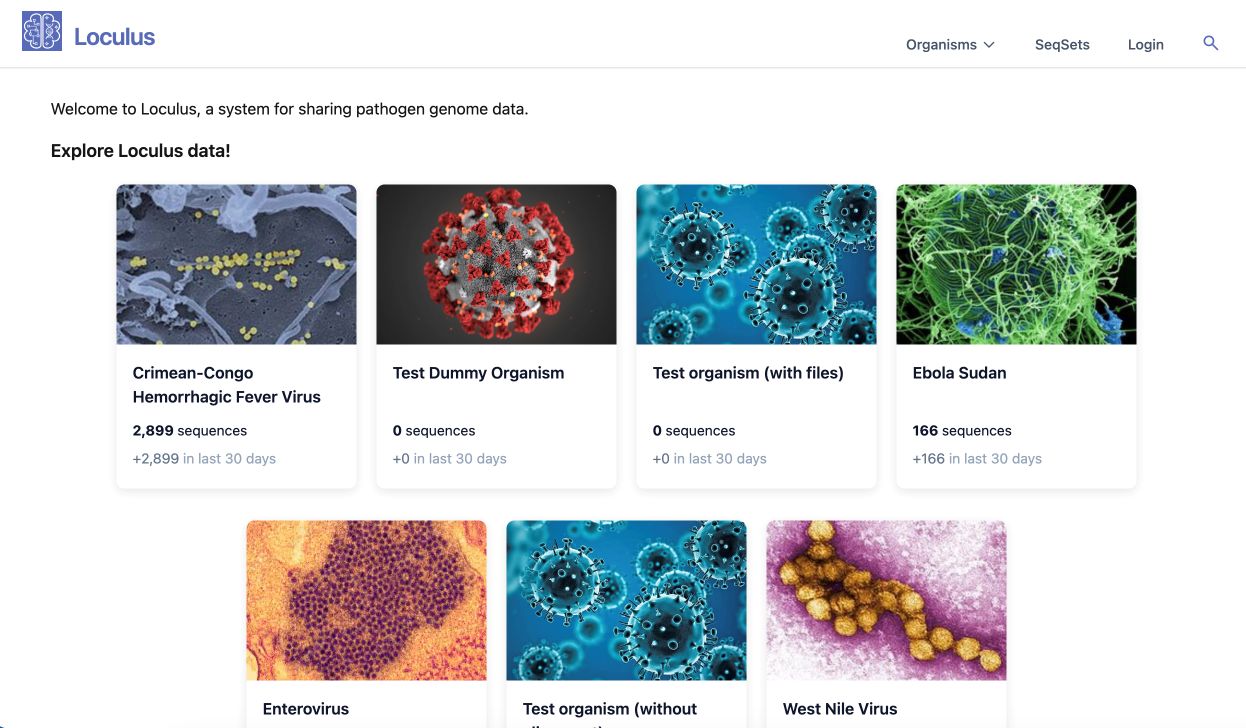Image resolution: width=1246 pixels, height=728 pixels.
Task: Click the 166 sequences count
Action: click(x=962, y=431)
